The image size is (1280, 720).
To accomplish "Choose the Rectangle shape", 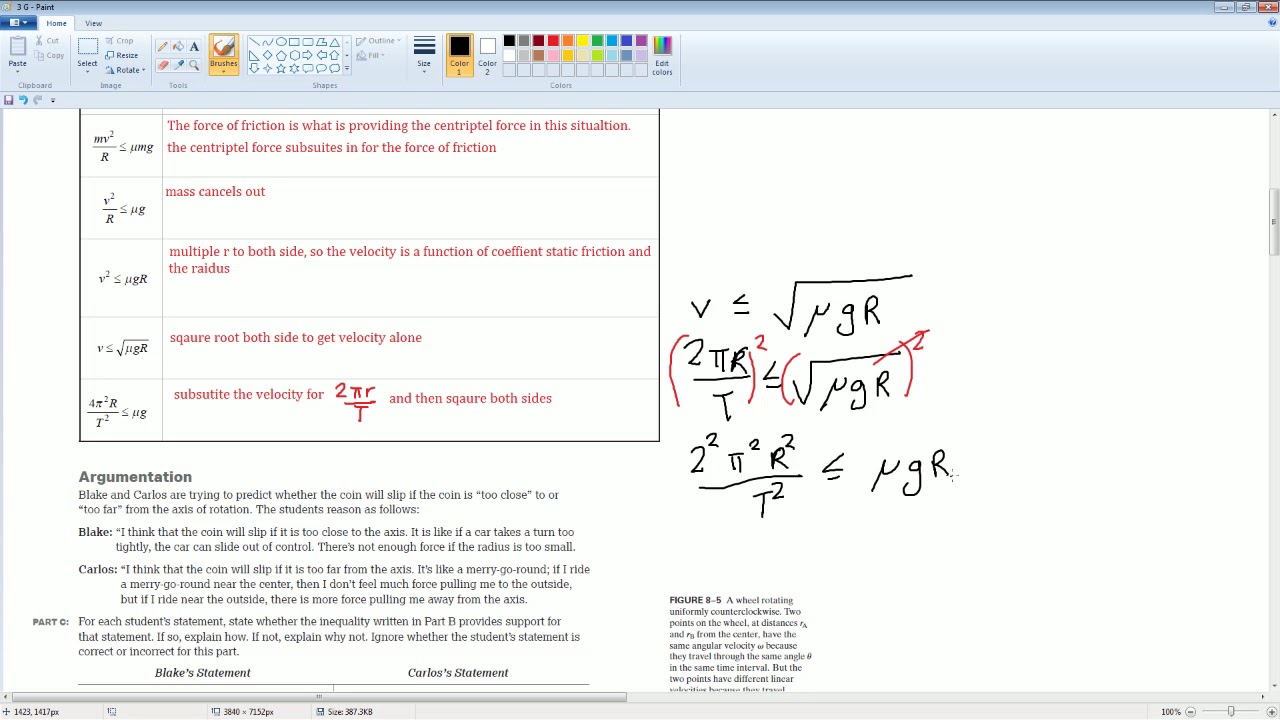I will (294, 42).
